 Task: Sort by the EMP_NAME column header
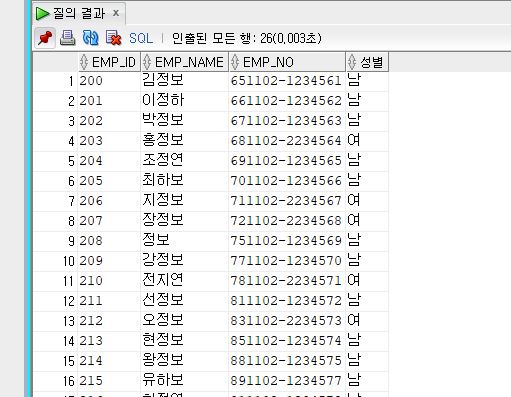(x=185, y=62)
